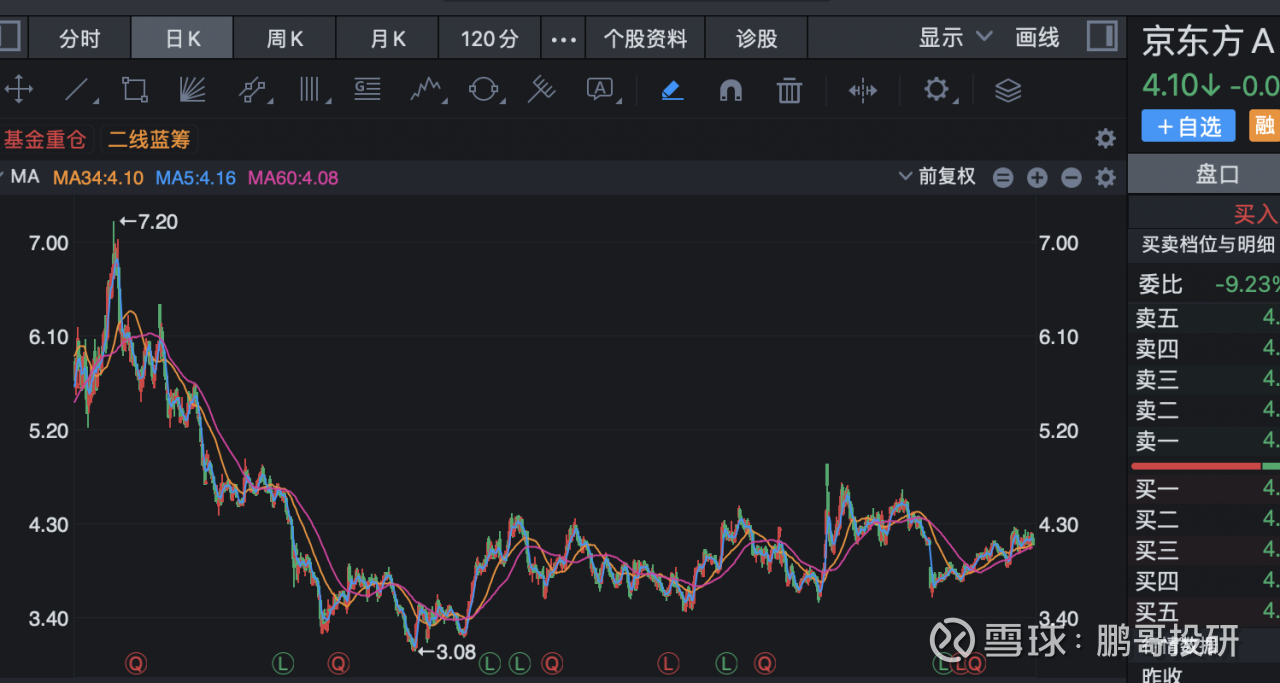The height and width of the screenshot is (683, 1280).
Task: Open the layers stack icon
Action: click(1008, 91)
